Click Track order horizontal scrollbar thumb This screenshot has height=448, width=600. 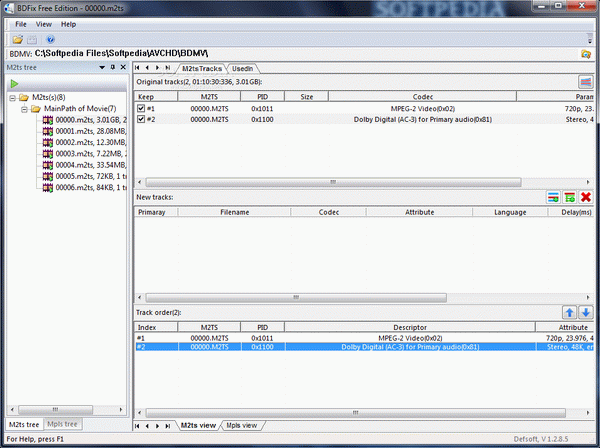[x=355, y=412]
